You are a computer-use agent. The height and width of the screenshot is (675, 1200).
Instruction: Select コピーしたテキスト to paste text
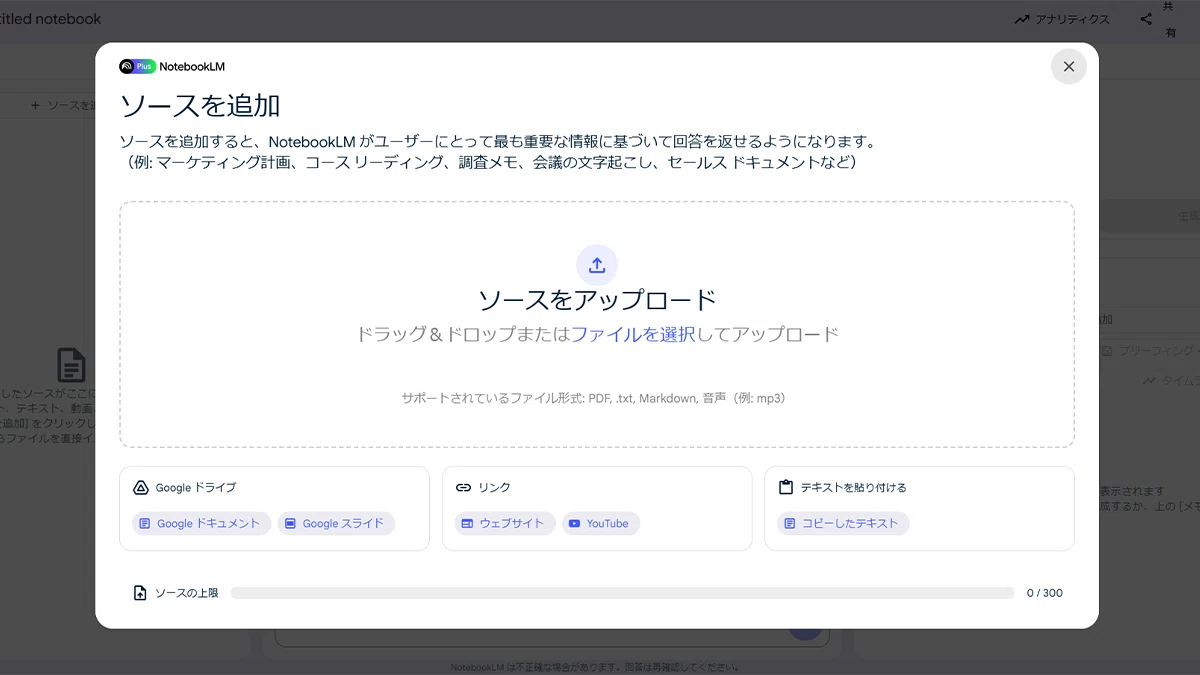point(843,523)
